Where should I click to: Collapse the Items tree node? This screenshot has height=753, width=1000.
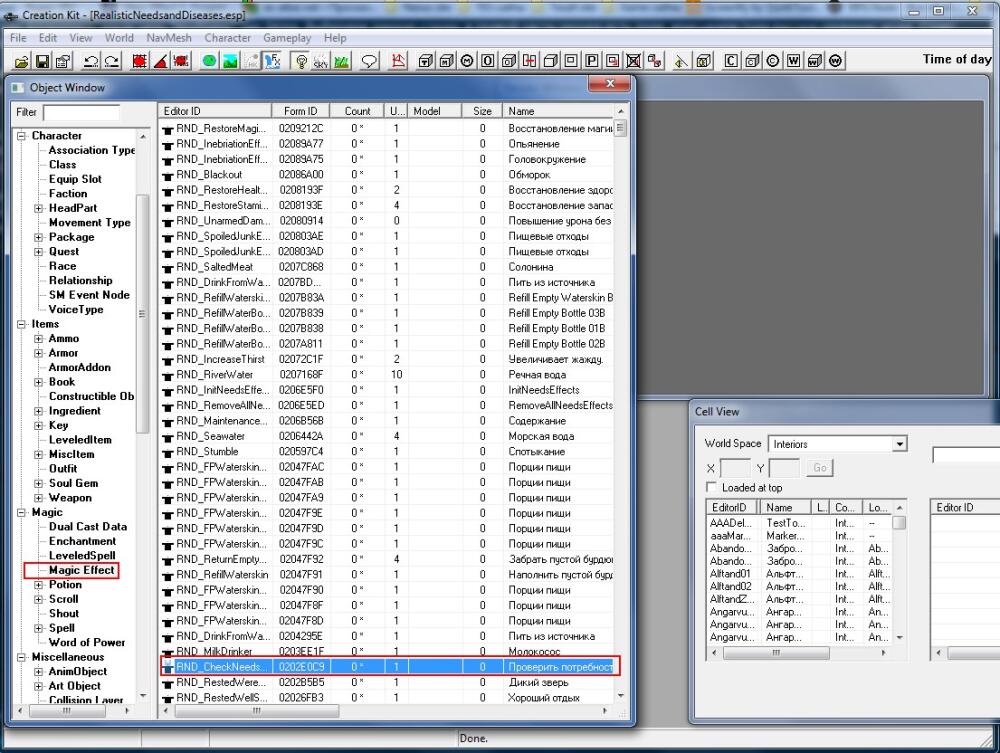(x=22, y=325)
